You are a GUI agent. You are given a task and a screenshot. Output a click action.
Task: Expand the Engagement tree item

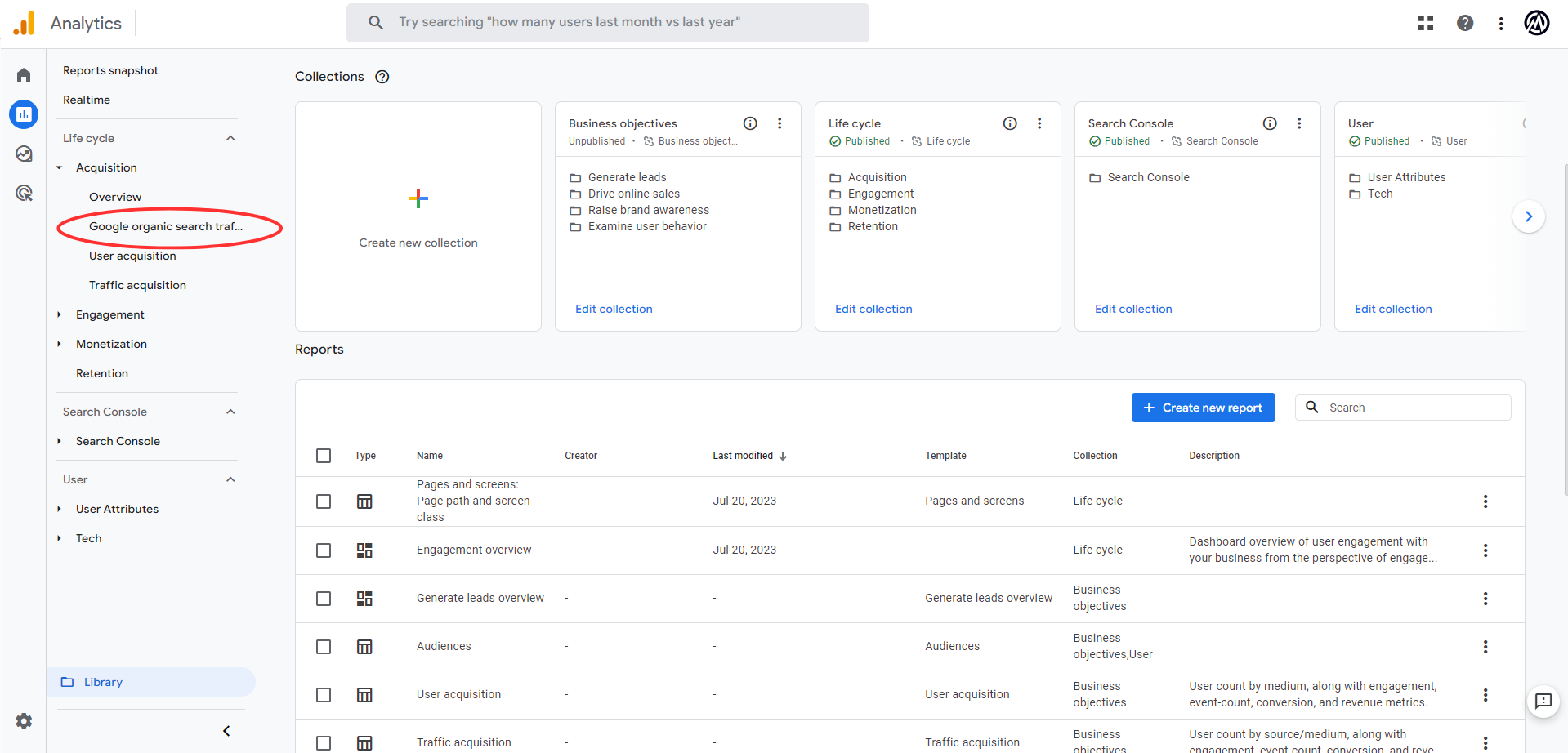[x=60, y=314]
